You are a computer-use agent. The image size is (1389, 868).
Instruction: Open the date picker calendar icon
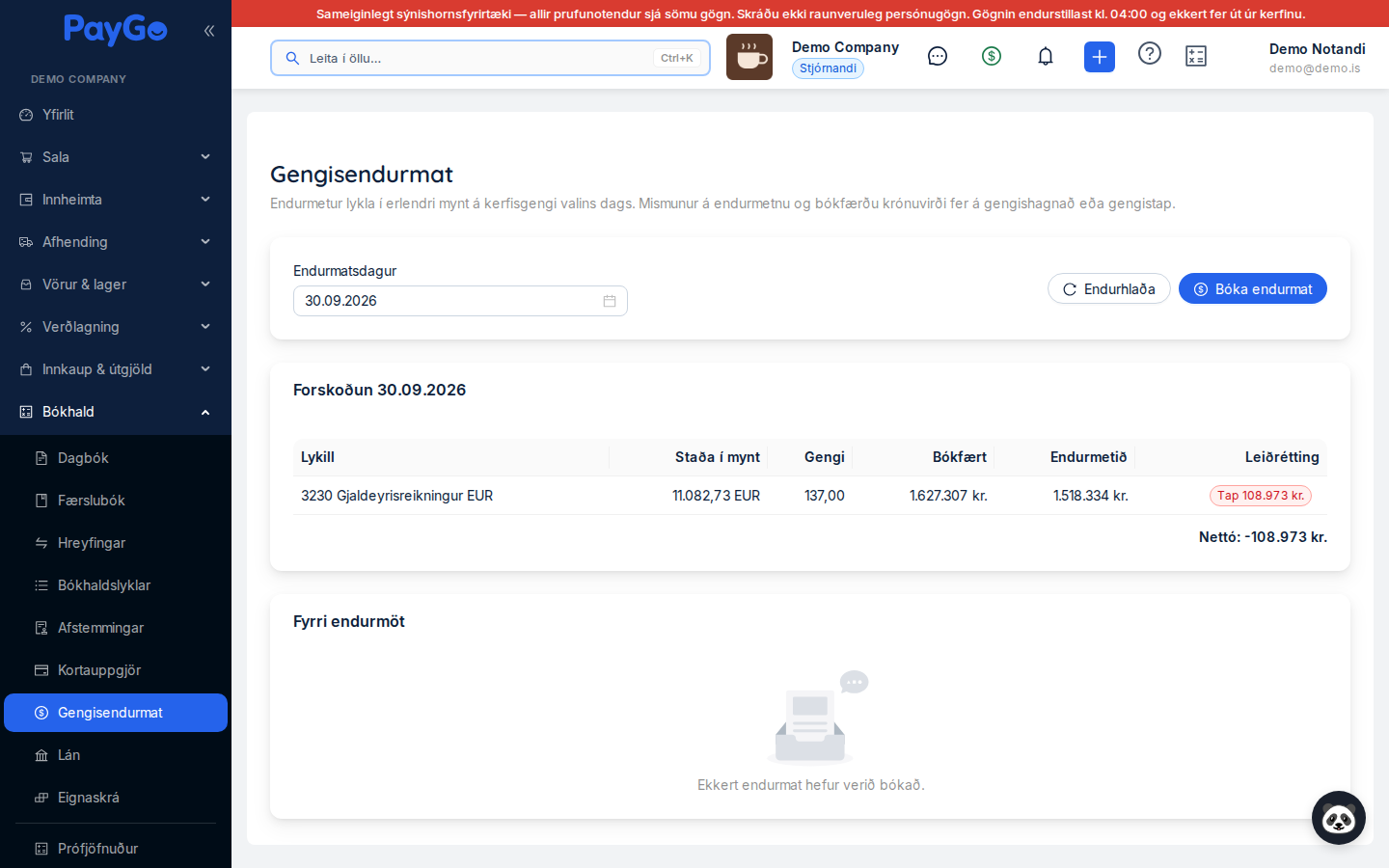tap(610, 301)
